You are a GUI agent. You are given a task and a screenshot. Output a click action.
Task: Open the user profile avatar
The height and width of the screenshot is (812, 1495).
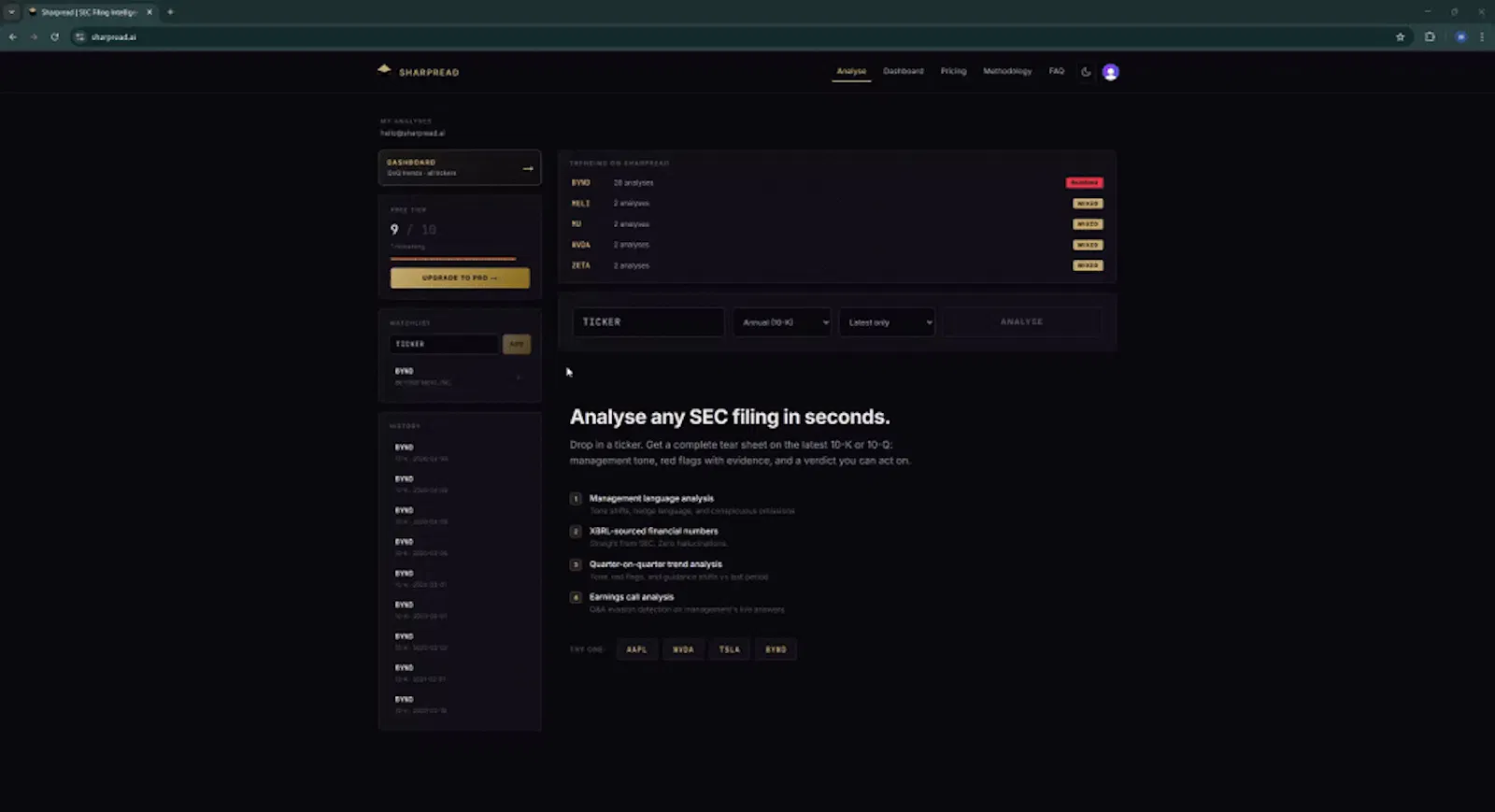[x=1110, y=72]
